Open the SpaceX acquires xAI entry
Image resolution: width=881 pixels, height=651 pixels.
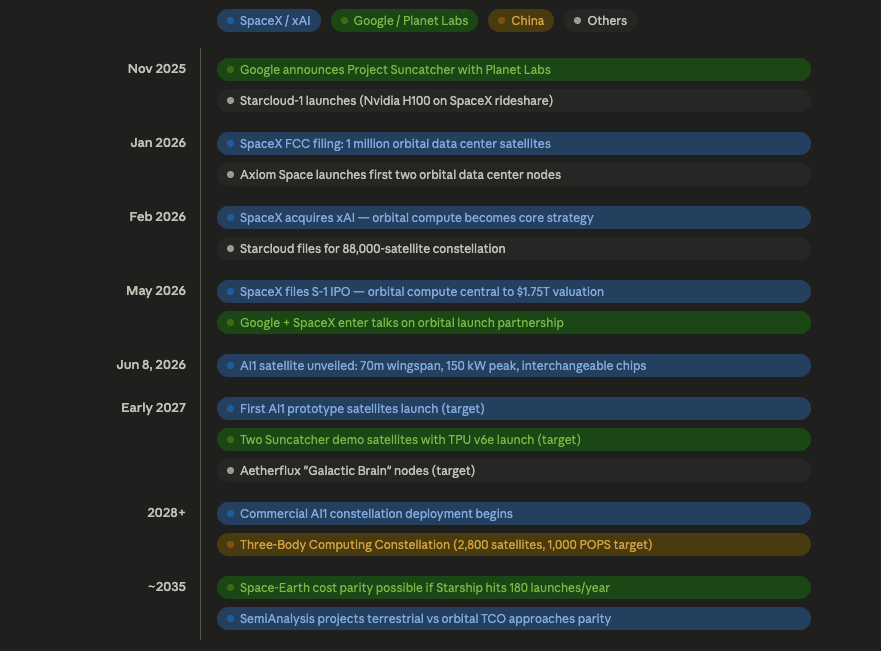(x=514, y=218)
